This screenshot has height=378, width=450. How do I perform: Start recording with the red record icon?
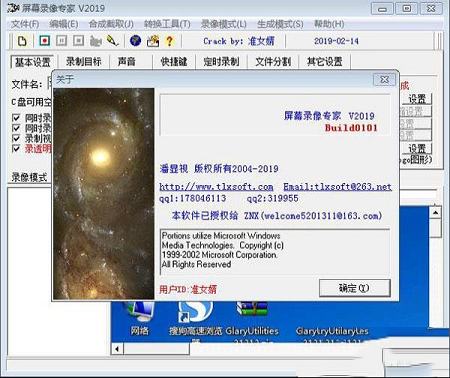[44, 41]
